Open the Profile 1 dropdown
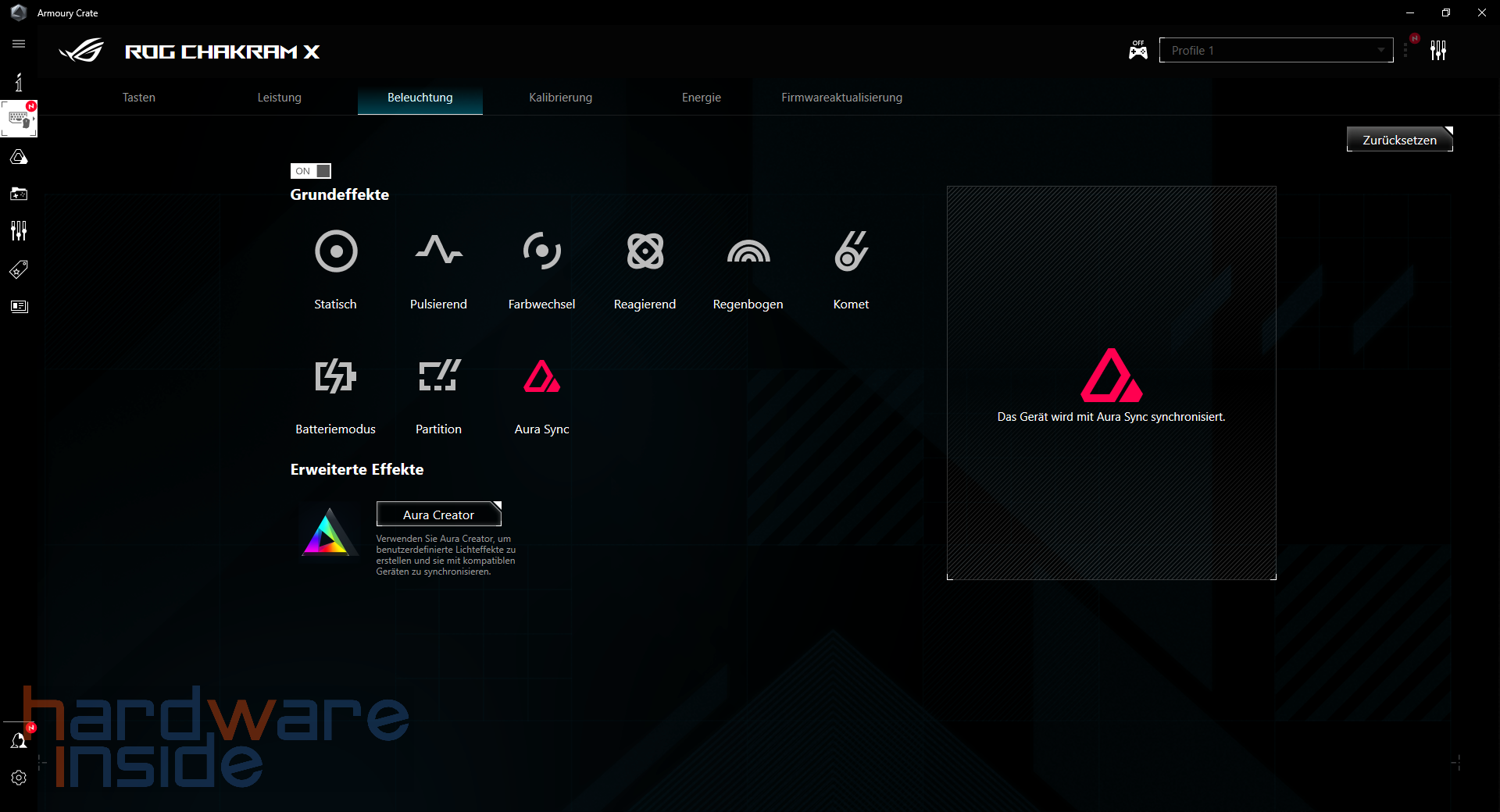The image size is (1500, 812). [1274, 50]
